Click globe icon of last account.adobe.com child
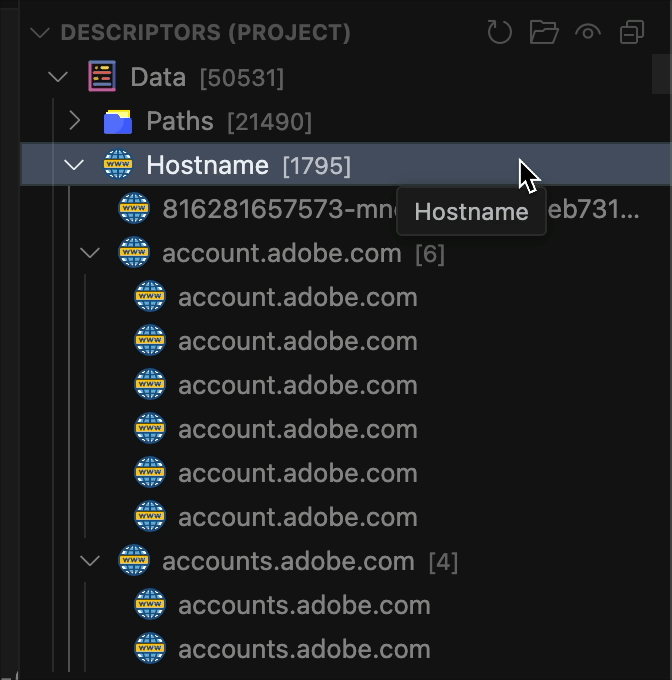 tap(149, 517)
